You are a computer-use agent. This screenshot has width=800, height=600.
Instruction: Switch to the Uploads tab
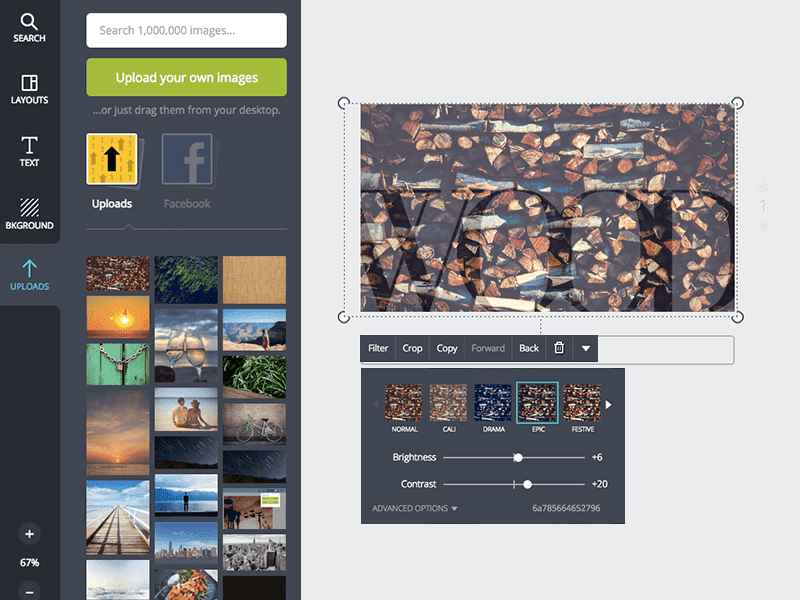tap(111, 170)
